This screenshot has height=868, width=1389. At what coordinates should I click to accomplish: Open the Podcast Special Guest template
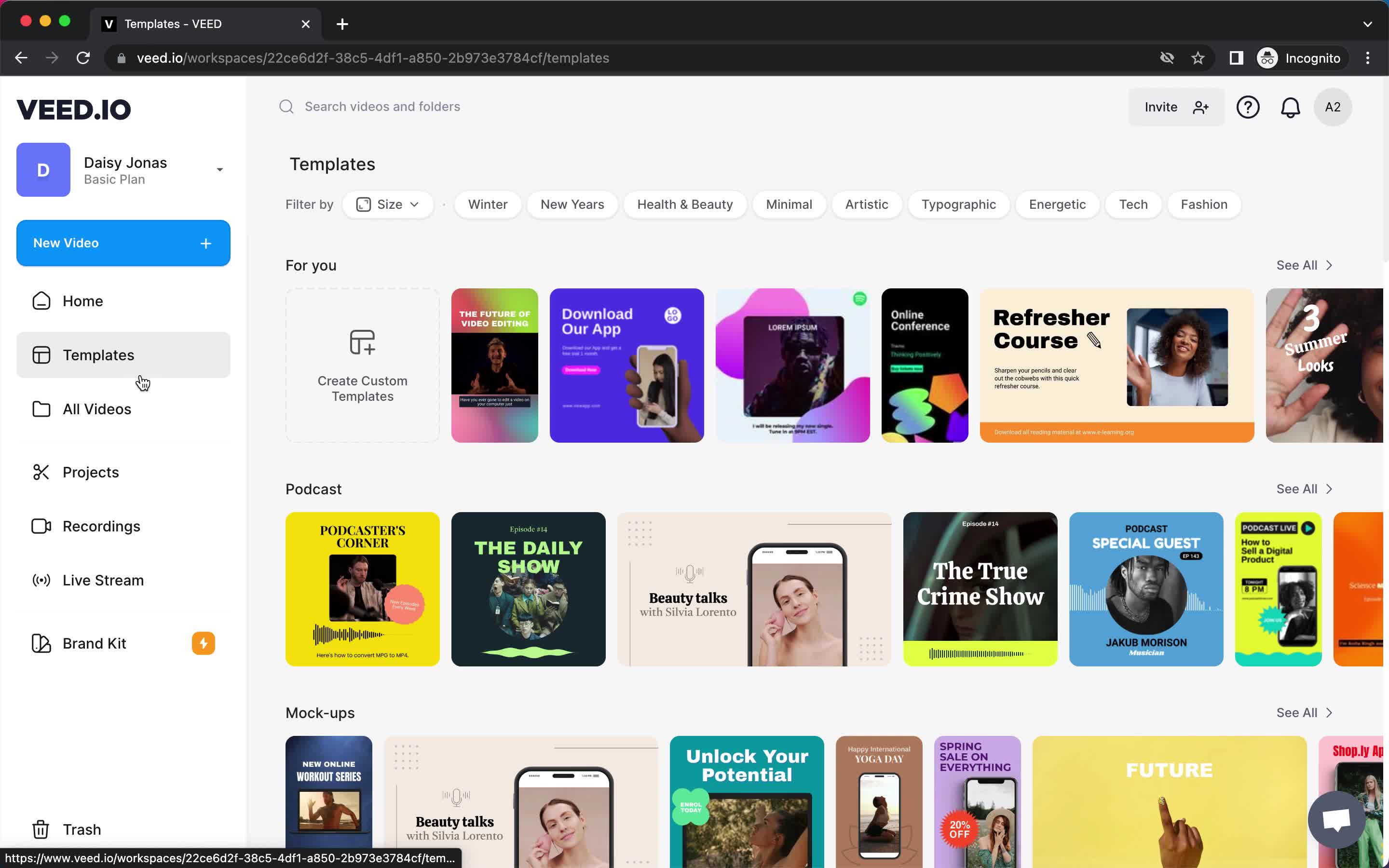1146,589
